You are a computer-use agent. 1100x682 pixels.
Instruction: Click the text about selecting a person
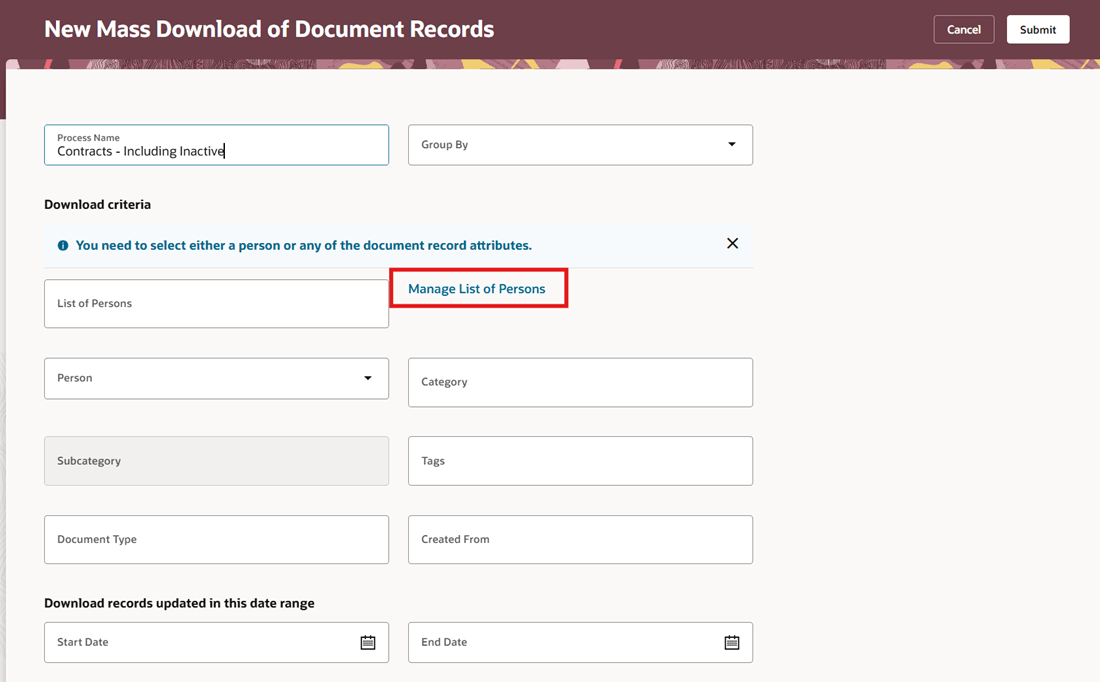(x=304, y=246)
